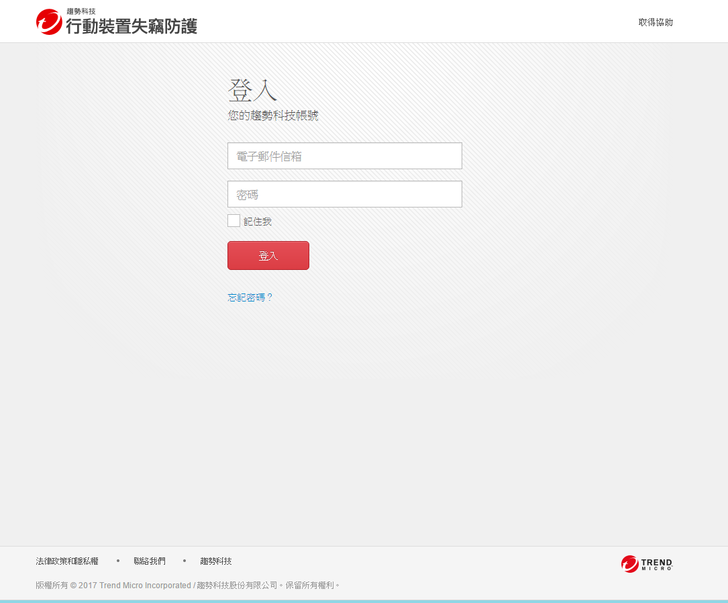Focus the 電子郵件信箱 email field
728x603 pixels.
point(344,156)
